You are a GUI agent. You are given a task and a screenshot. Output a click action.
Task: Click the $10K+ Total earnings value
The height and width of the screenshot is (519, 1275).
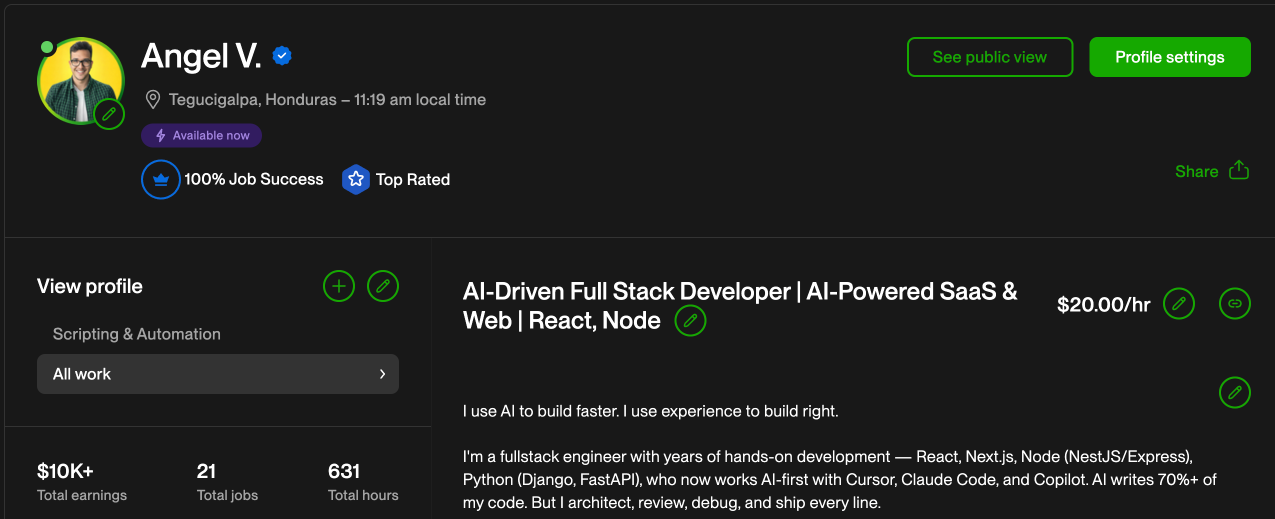click(x=65, y=471)
